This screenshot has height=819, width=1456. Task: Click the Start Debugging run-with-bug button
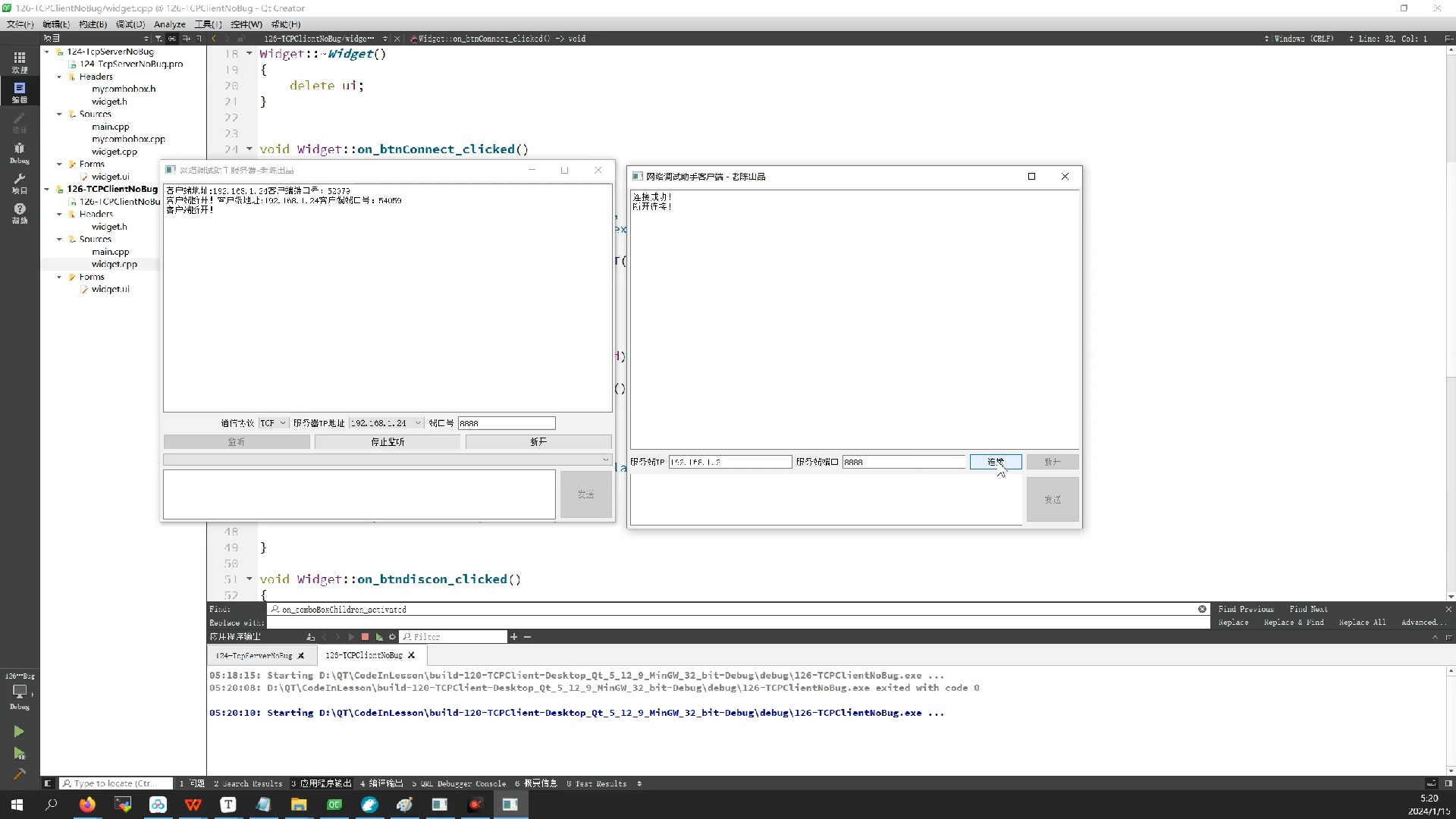click(x=19, y=753)
